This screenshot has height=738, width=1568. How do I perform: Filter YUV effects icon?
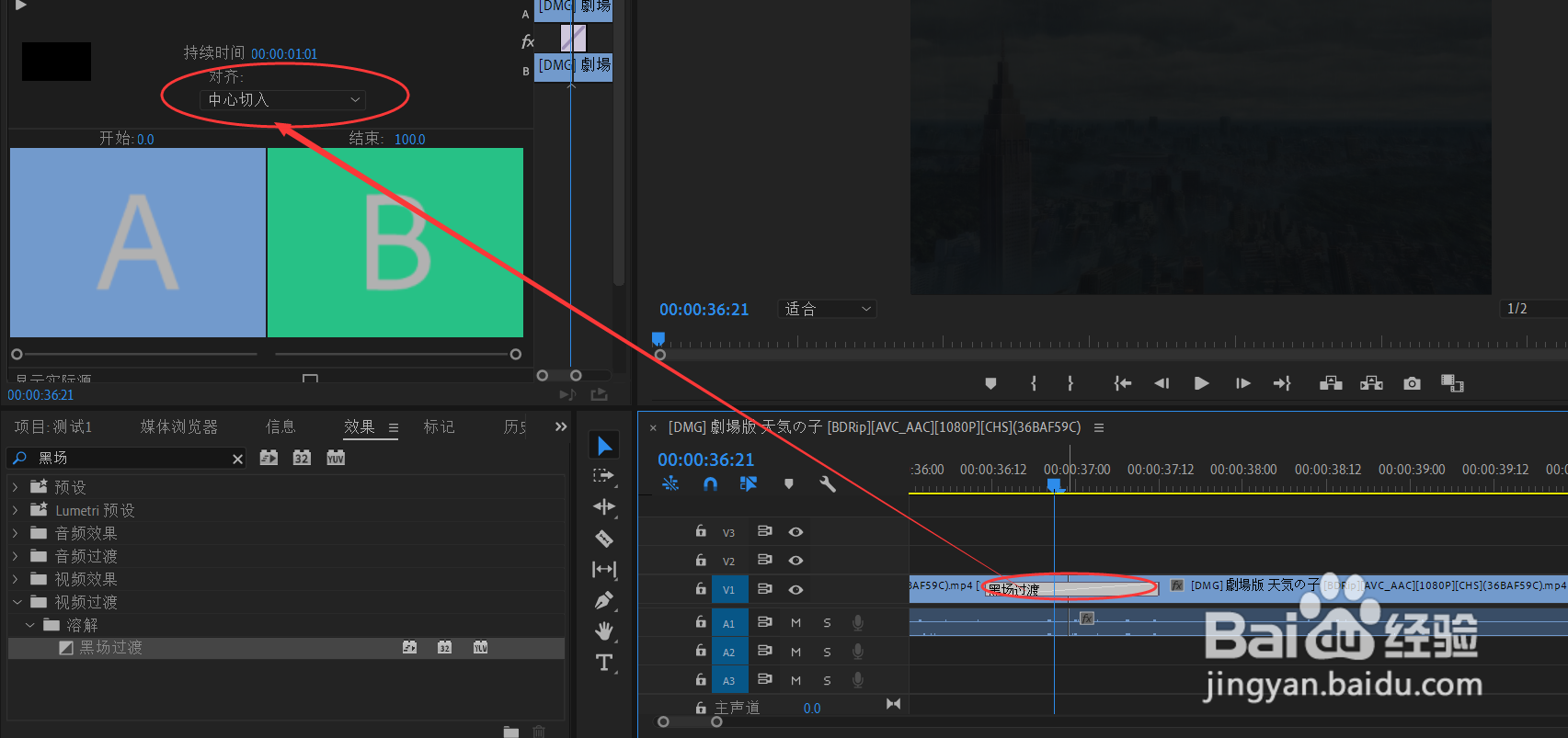[336, 458]
